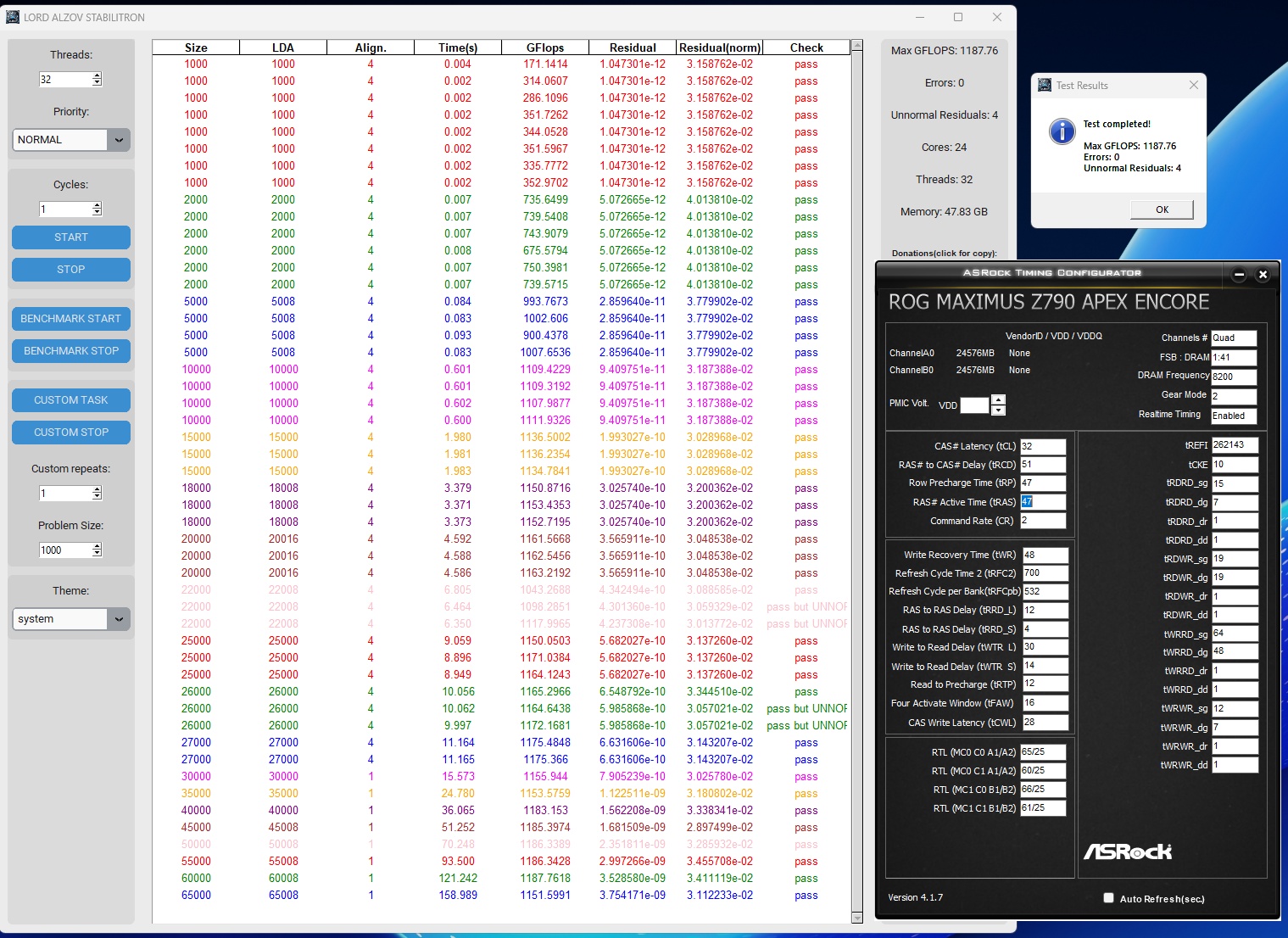
Task: Increment the Cycles spinner
Action: tap(97, 205)
